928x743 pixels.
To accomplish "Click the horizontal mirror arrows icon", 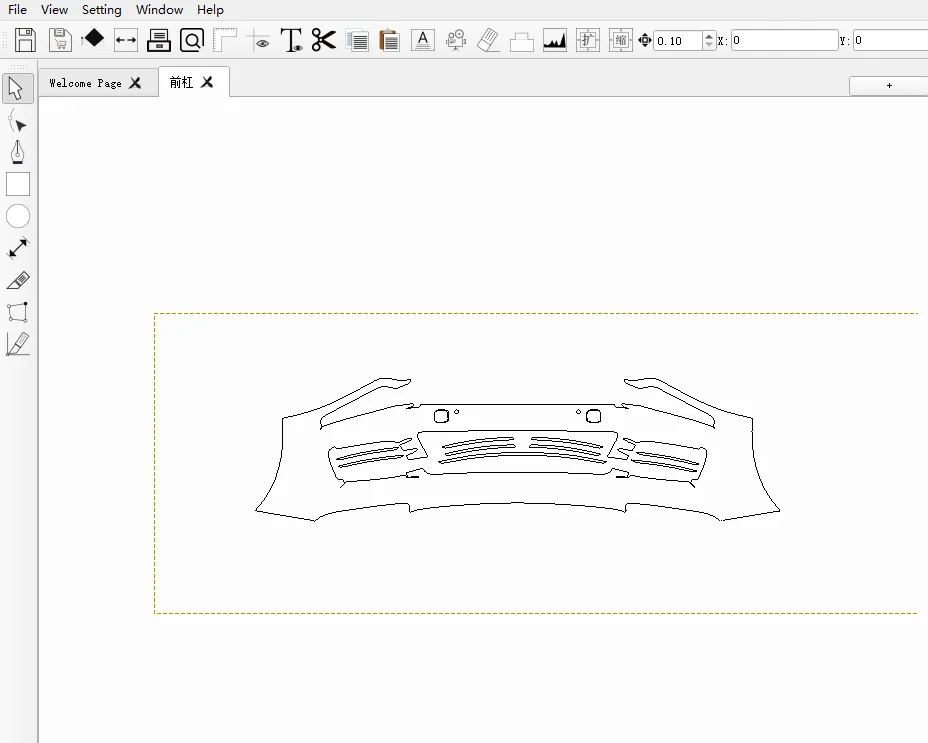I will 126,40.
